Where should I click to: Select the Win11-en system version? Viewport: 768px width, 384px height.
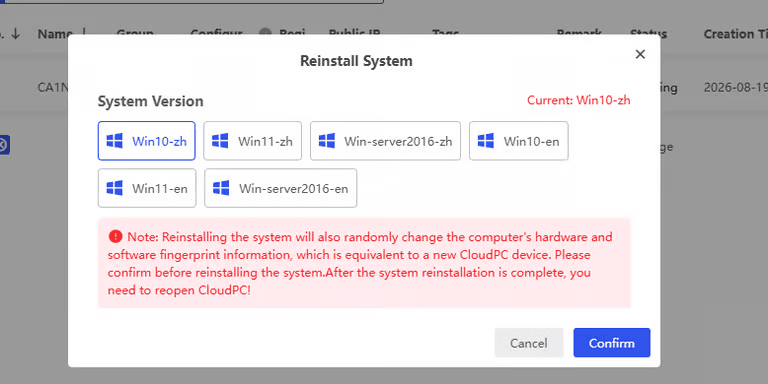[x=147, y=188]
